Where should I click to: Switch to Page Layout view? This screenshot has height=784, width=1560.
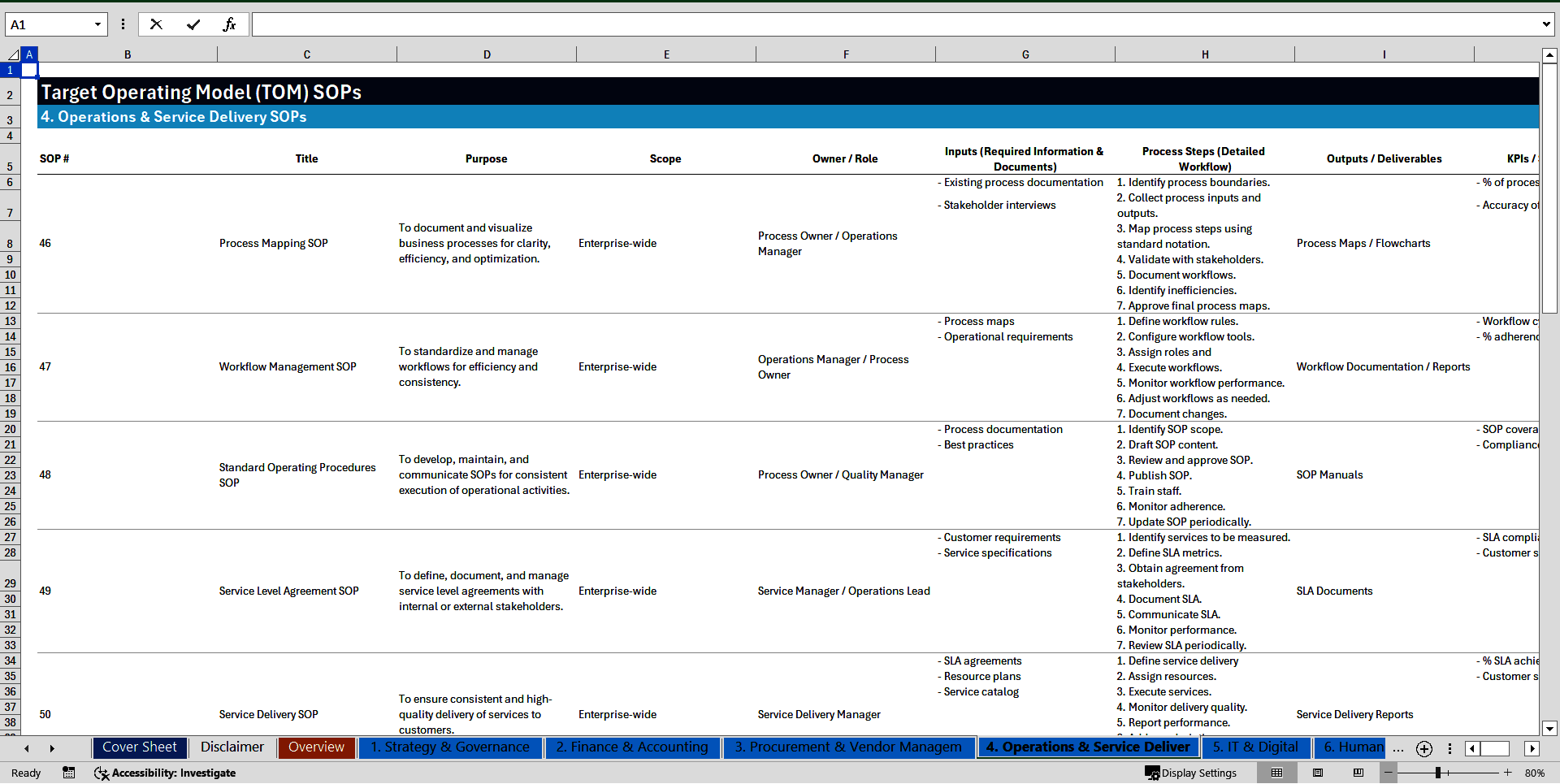(x=1318, y=773)
